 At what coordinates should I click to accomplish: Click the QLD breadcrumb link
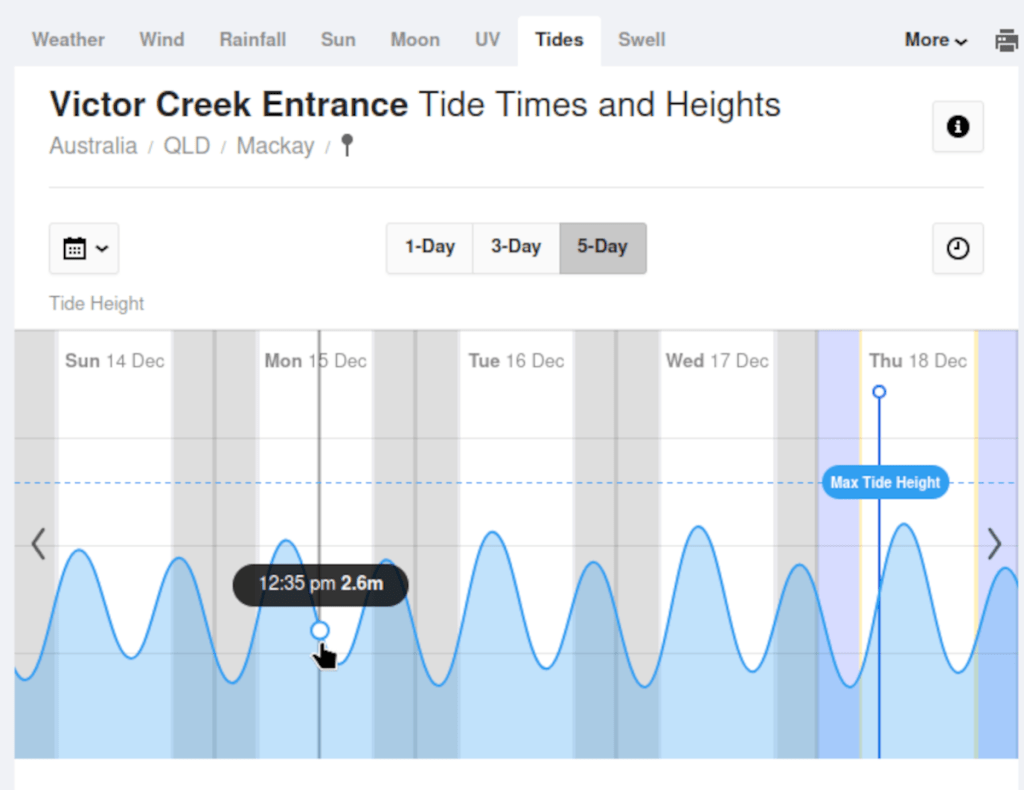tap(187, 146)
